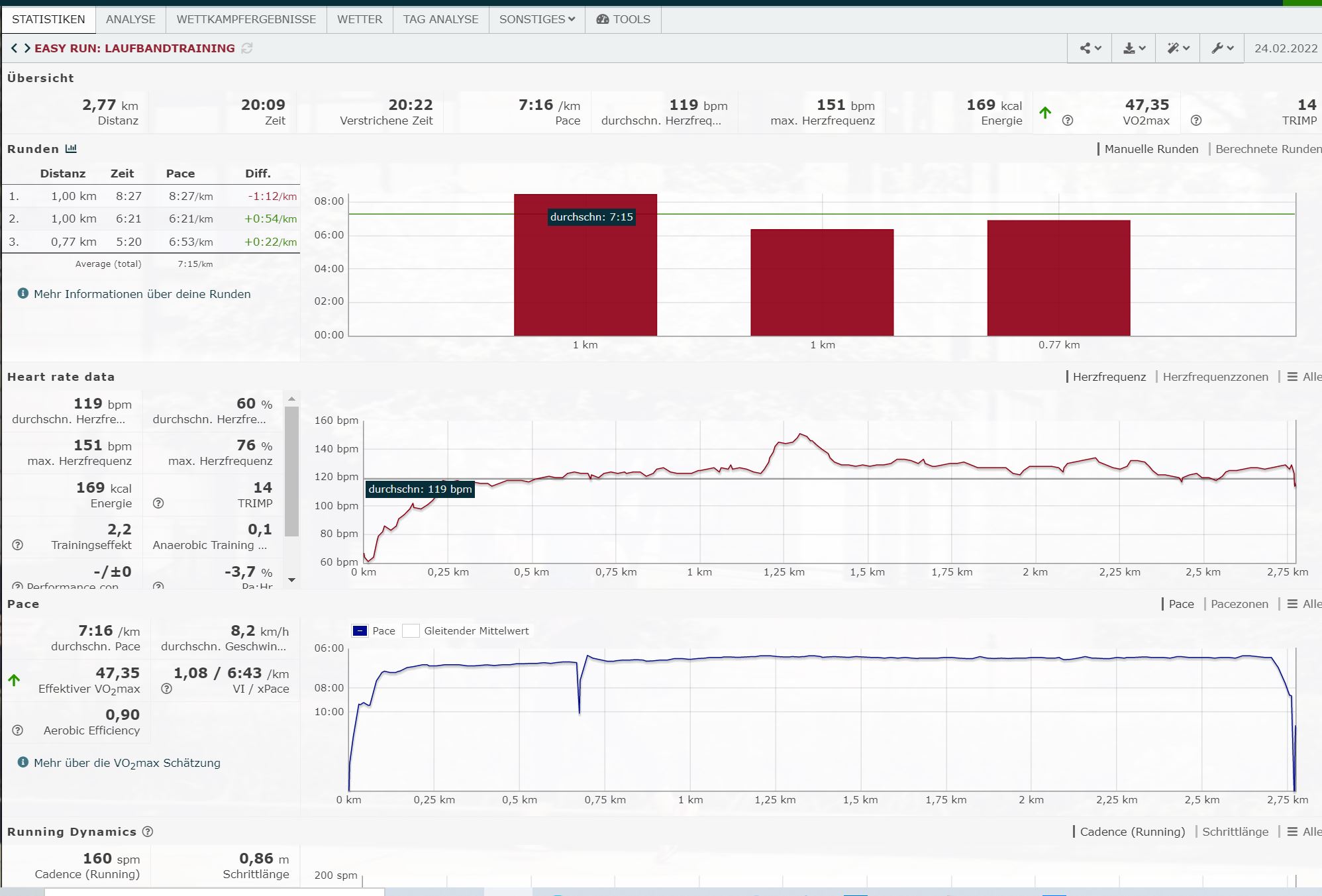The image size is (1322, 896).
Task: Go to next activity with right chevron
Action: 27,48
